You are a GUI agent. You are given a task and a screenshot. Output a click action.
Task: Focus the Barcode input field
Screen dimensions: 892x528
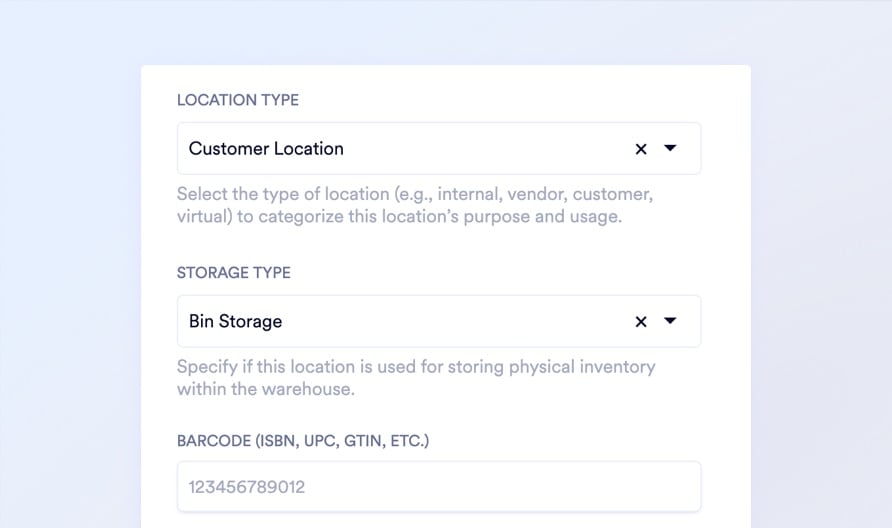coord(439,486)
